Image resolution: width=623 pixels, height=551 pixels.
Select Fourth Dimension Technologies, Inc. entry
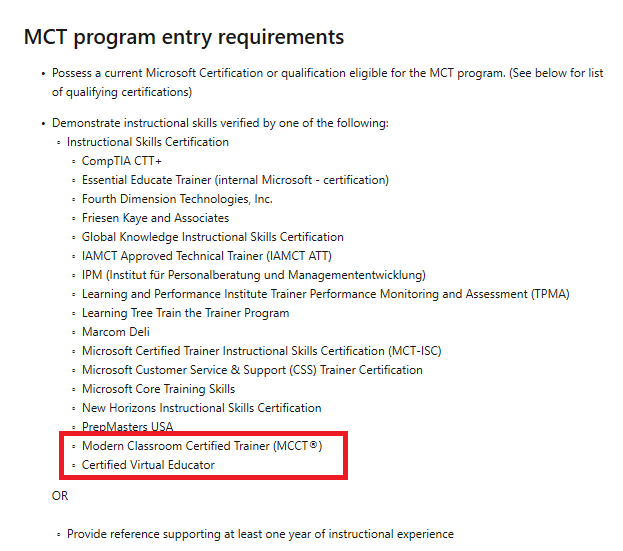click(177, 199)
